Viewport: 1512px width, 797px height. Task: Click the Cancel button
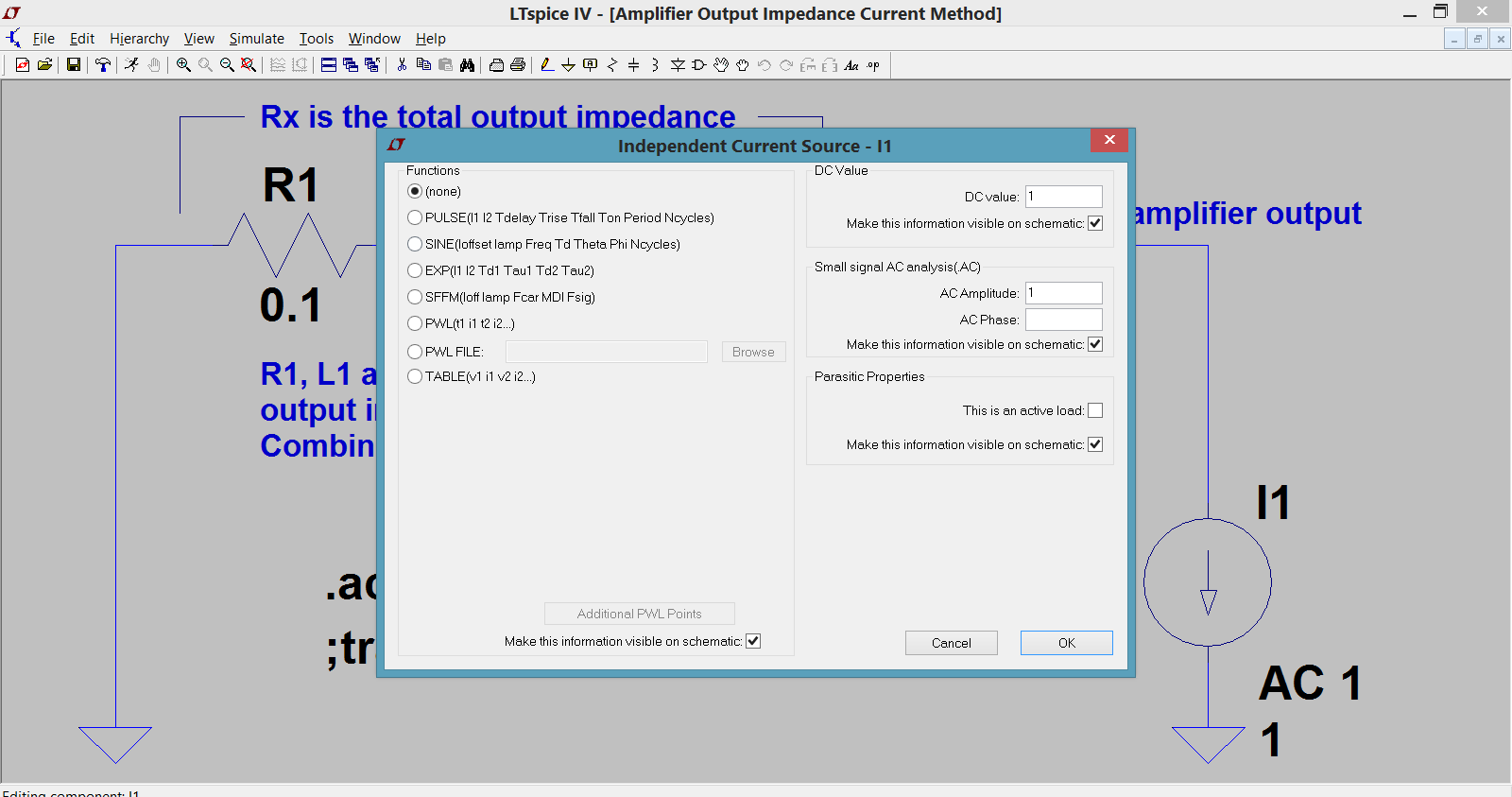click(951, 643)
